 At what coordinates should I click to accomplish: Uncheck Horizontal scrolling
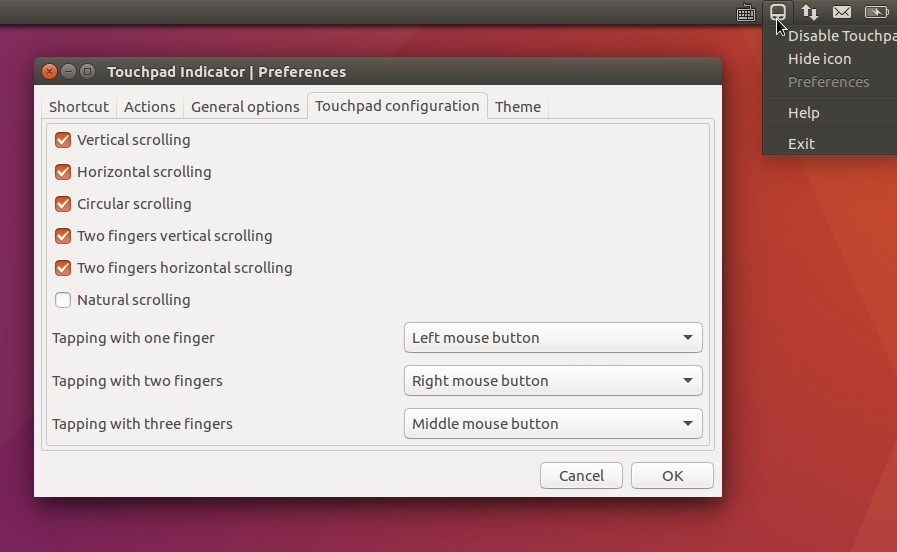tap(63, 172)
